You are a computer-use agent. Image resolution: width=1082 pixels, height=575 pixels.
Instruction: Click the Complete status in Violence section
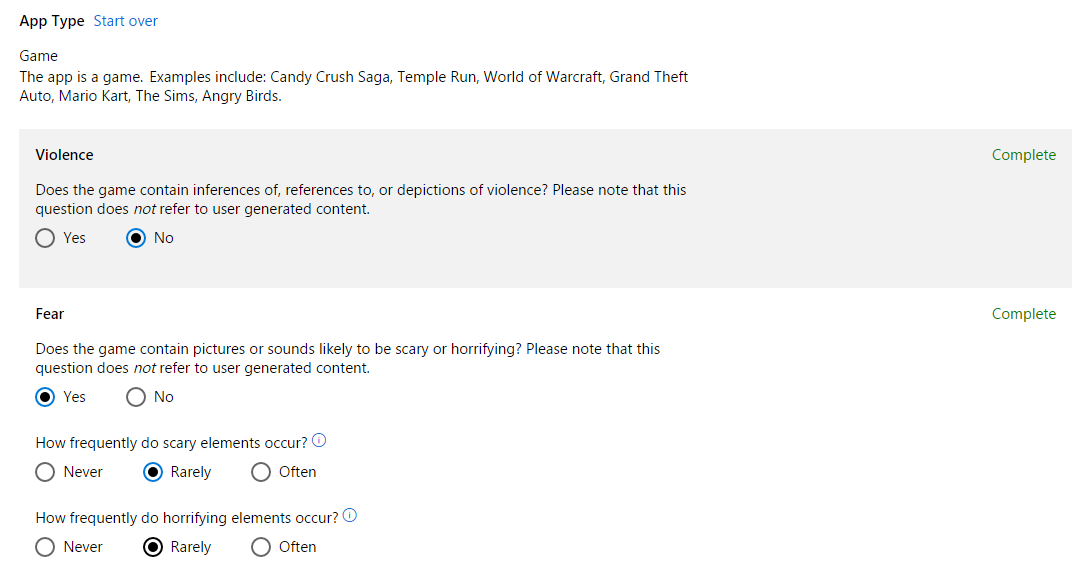(1023, 155)
